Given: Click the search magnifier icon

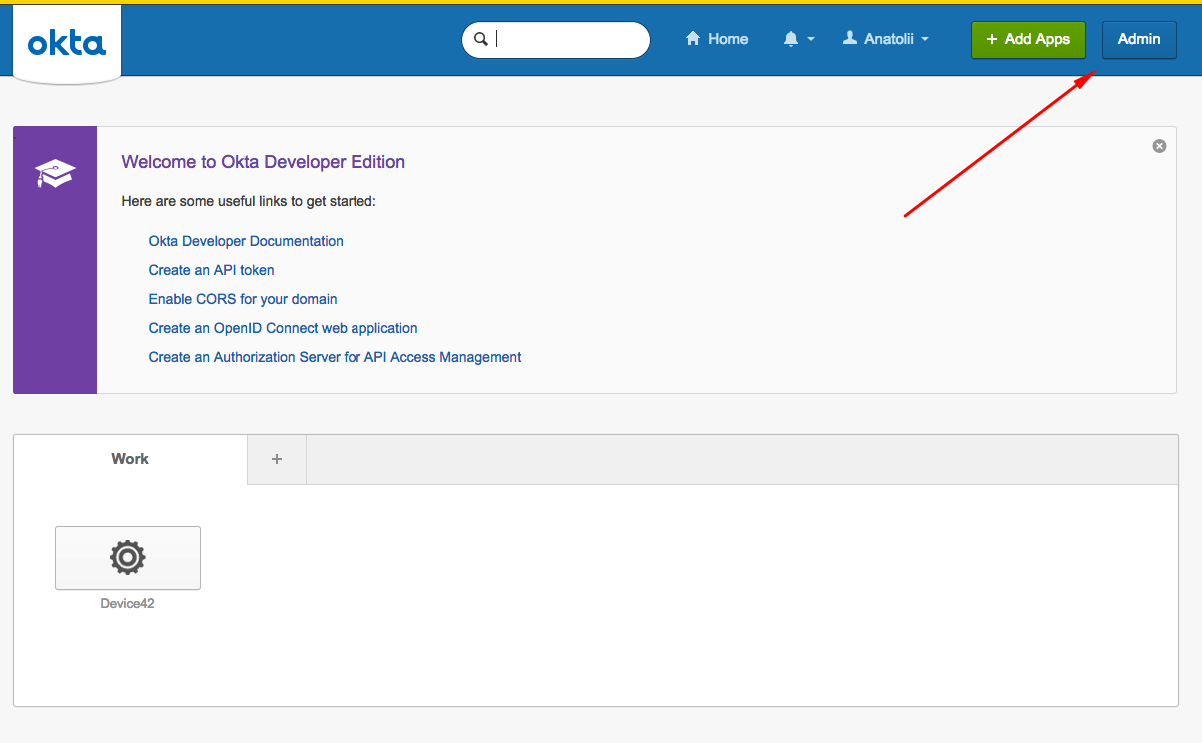Looking at the screenshot, I should (x=481, y=39).
